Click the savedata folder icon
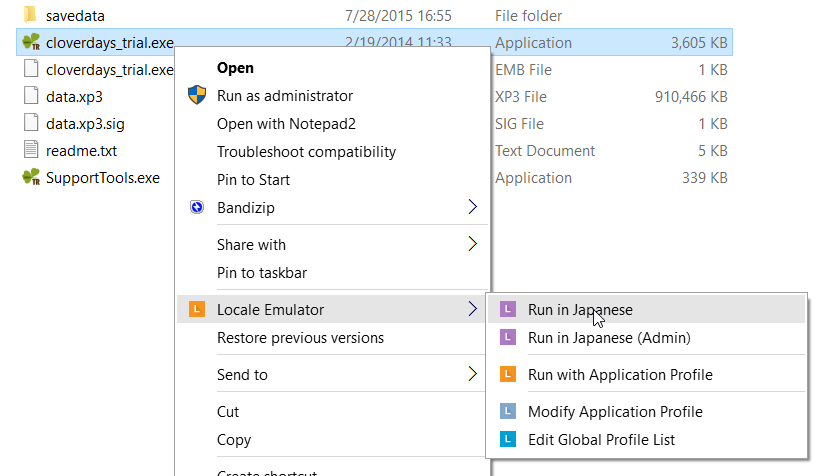Viewport: 831px width, 476px height. [30, 16]
